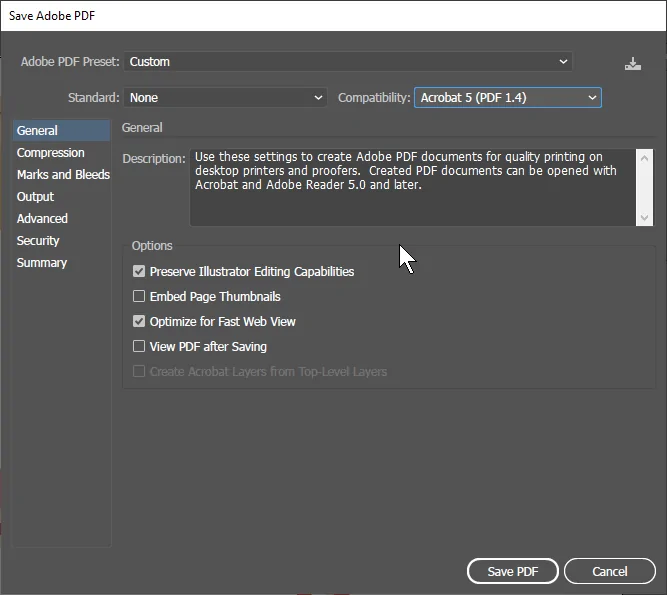Click the description scrollbar down arrow
The image size is (667, 595).
point(646,217)
